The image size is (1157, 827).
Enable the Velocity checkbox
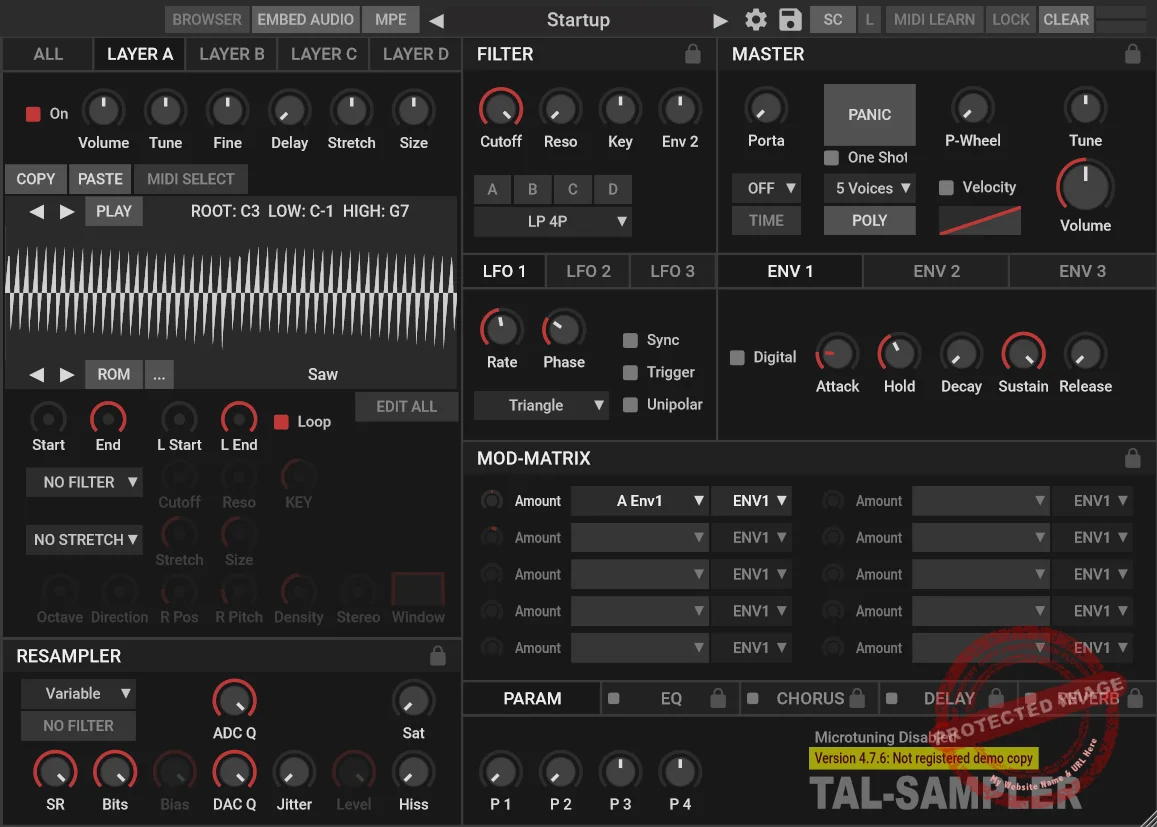(x=946, y=187)
